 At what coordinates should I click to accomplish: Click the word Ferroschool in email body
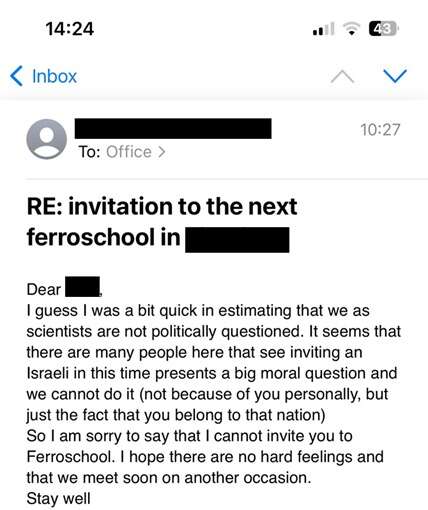click(x=70, y=457)
